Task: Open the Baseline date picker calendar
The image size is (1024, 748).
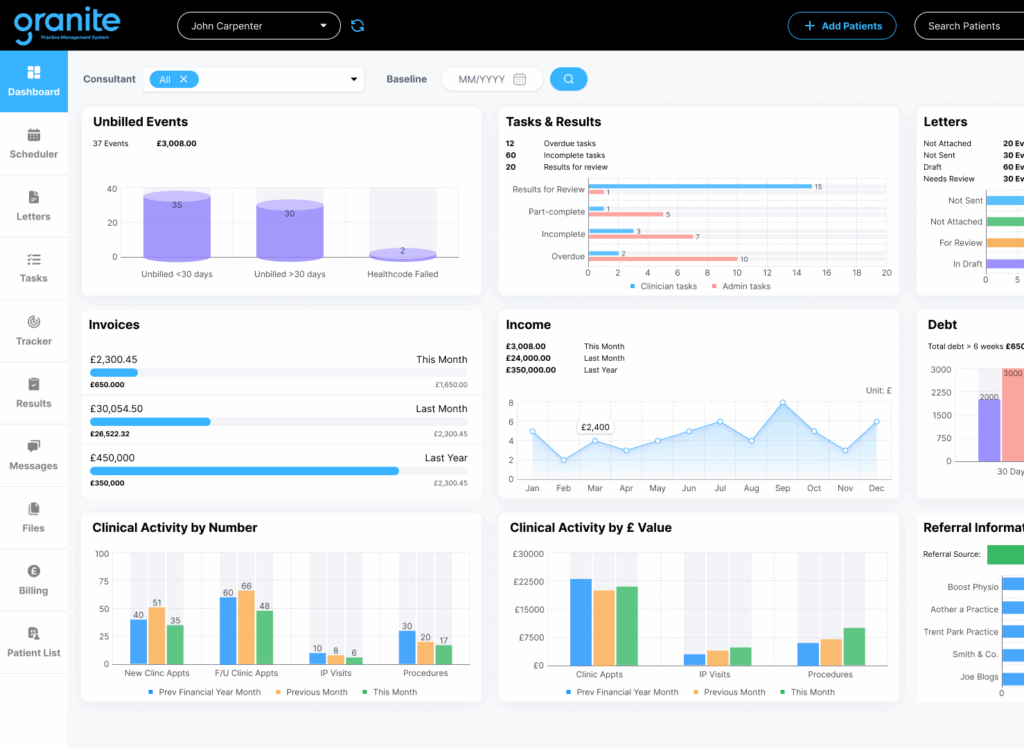Action: 519,79
